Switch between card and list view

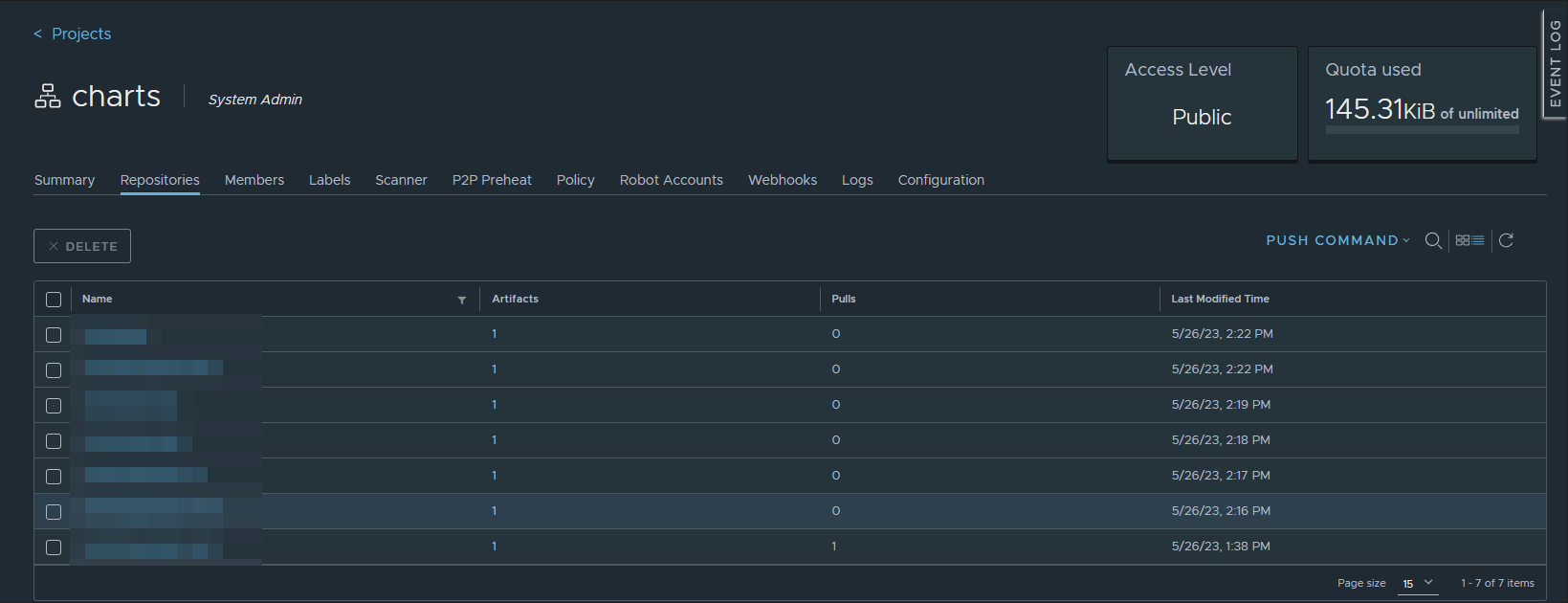(x=1469, y=240)
